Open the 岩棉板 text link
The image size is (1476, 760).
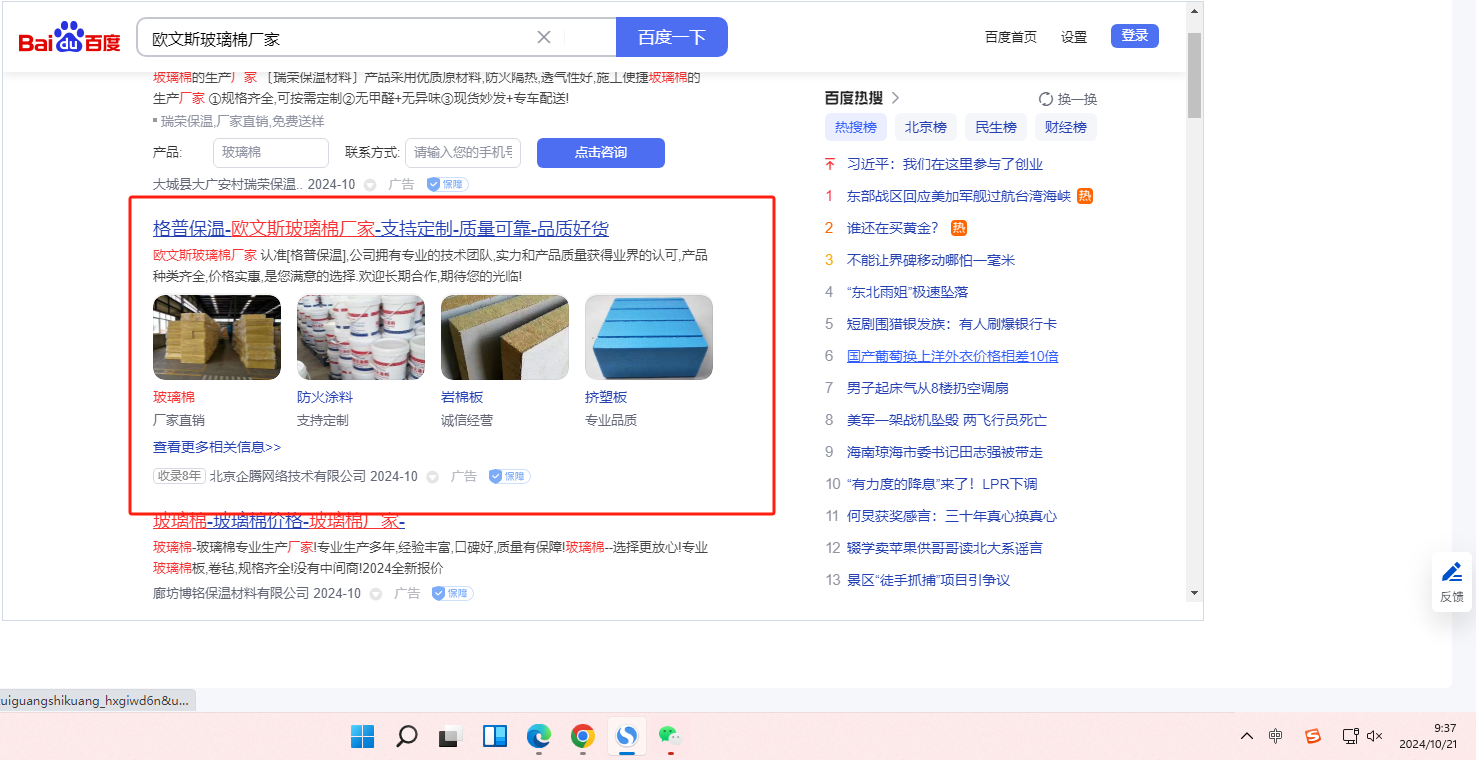[x=462, y=397]
